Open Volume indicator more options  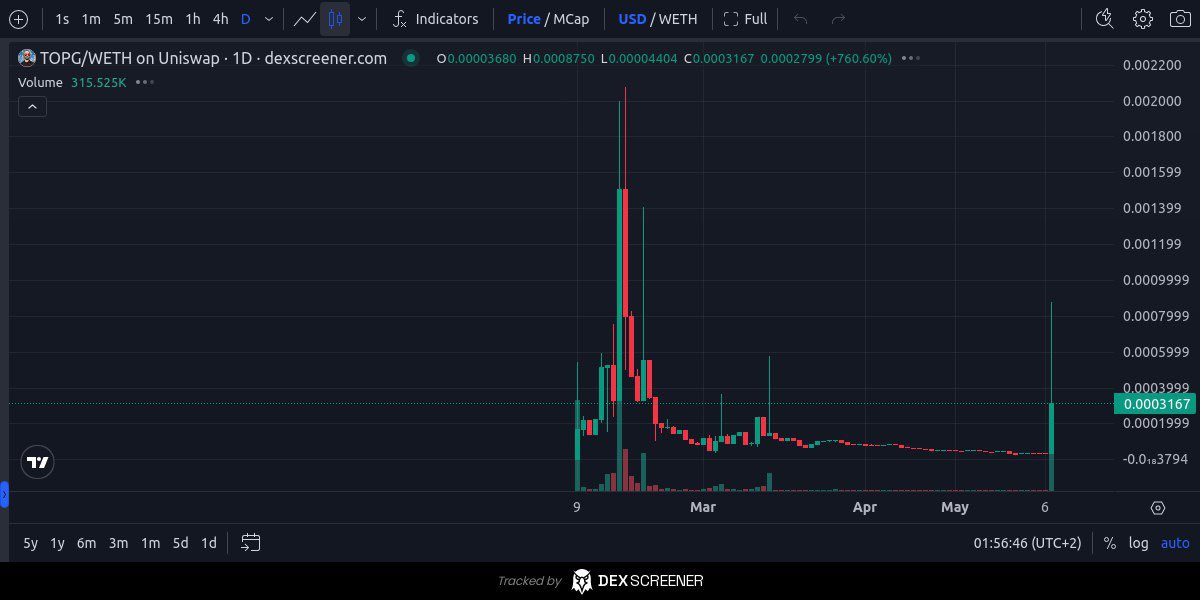point(145,82)
